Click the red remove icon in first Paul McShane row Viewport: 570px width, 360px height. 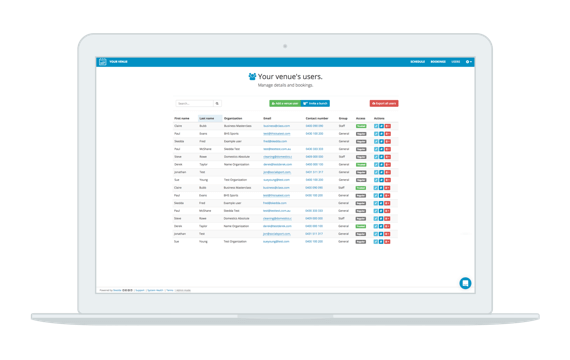tap(388, 149)
